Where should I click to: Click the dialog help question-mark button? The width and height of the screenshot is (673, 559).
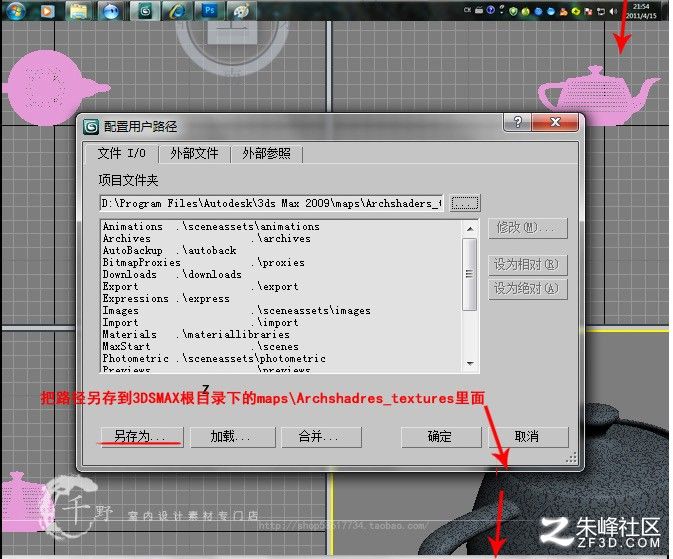(517, 122)
